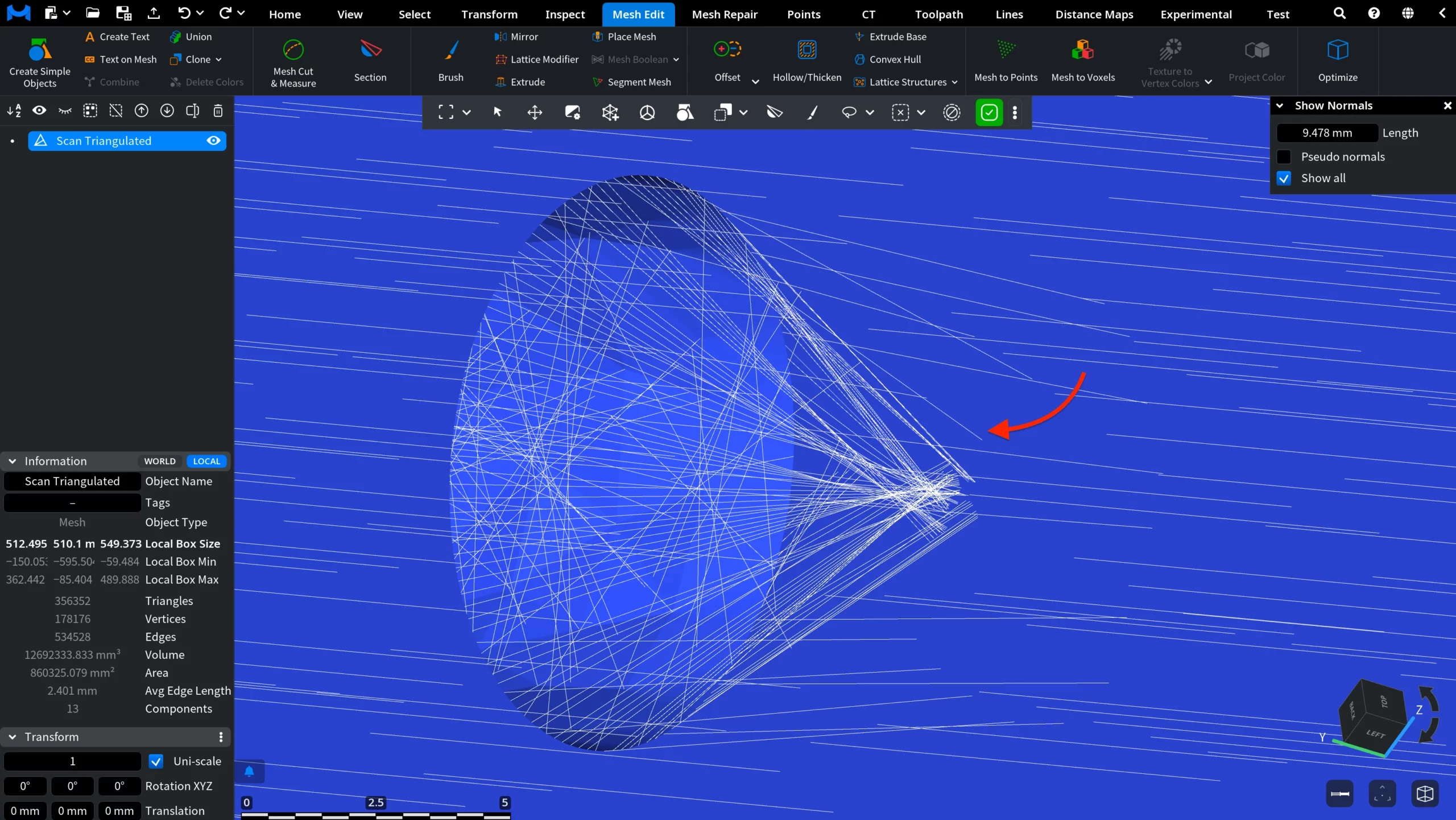Launch Mesh to Points conversion
The width and height of the screenshot is (1456, 820).
tap(1006, 61)
